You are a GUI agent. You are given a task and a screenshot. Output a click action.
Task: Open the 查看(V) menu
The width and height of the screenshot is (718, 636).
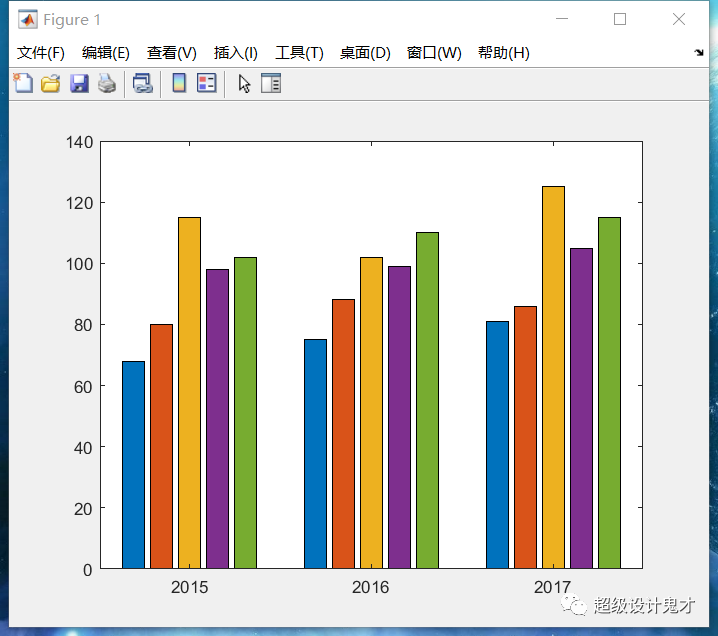click(x=172, y=53)
